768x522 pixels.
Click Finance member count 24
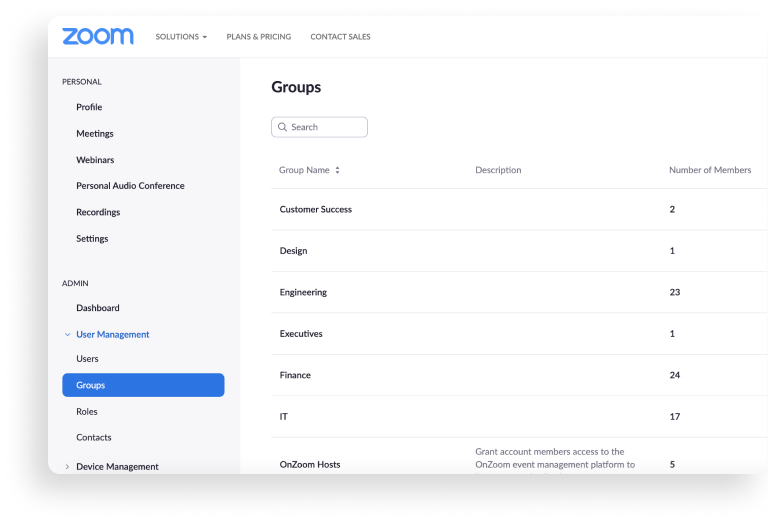674,375
